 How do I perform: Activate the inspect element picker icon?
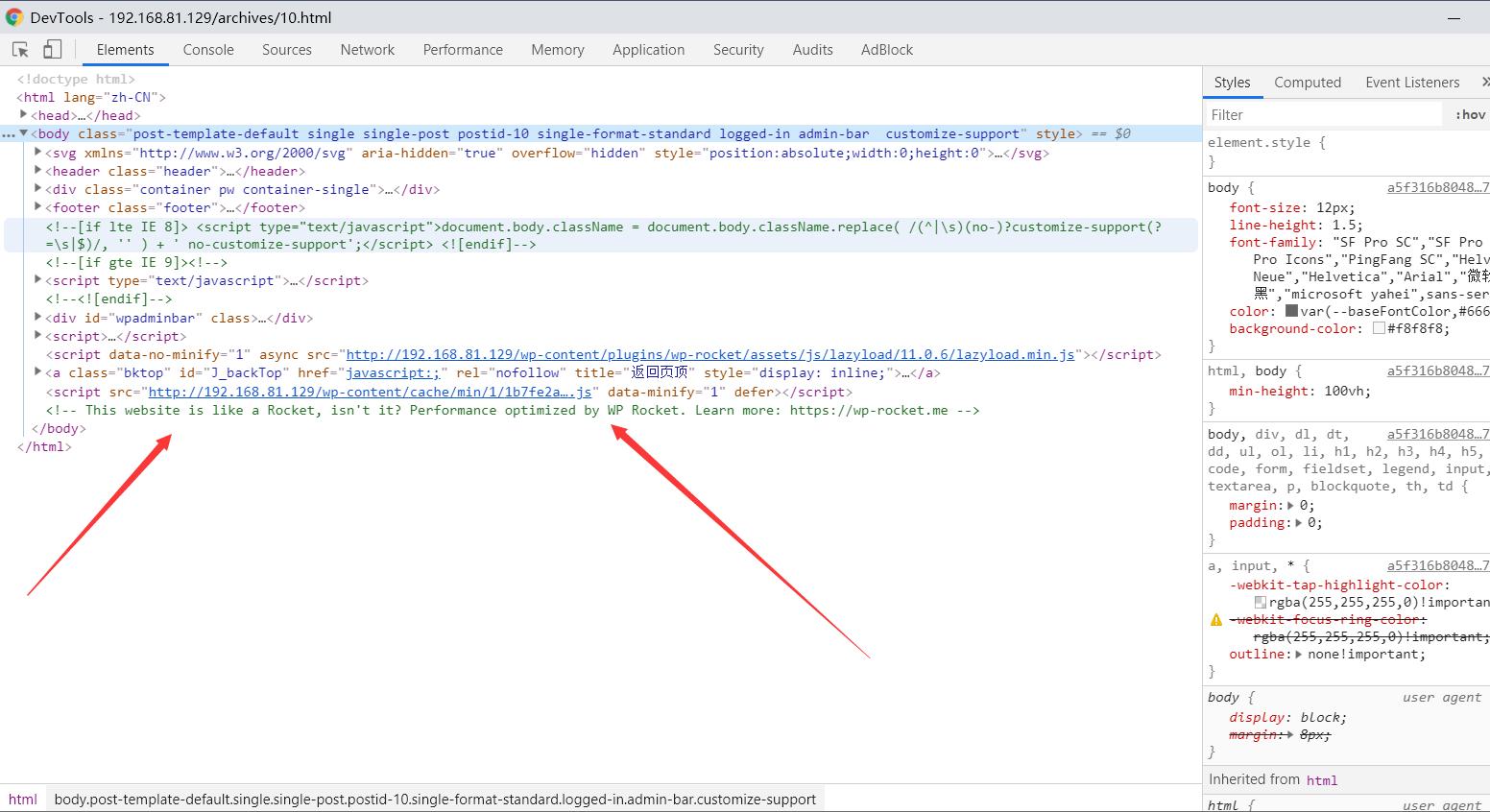click(20, 50)
